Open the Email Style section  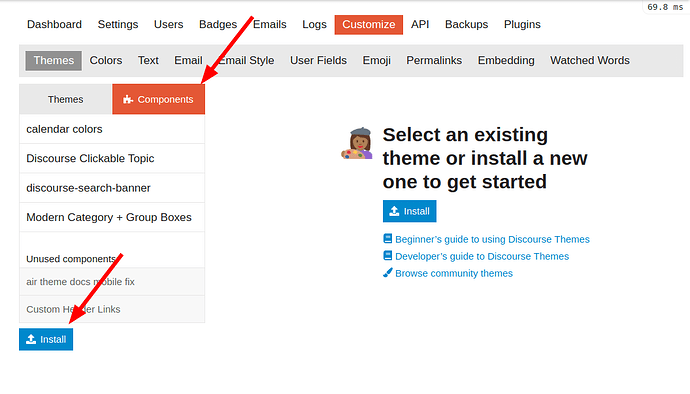(246, 60)
